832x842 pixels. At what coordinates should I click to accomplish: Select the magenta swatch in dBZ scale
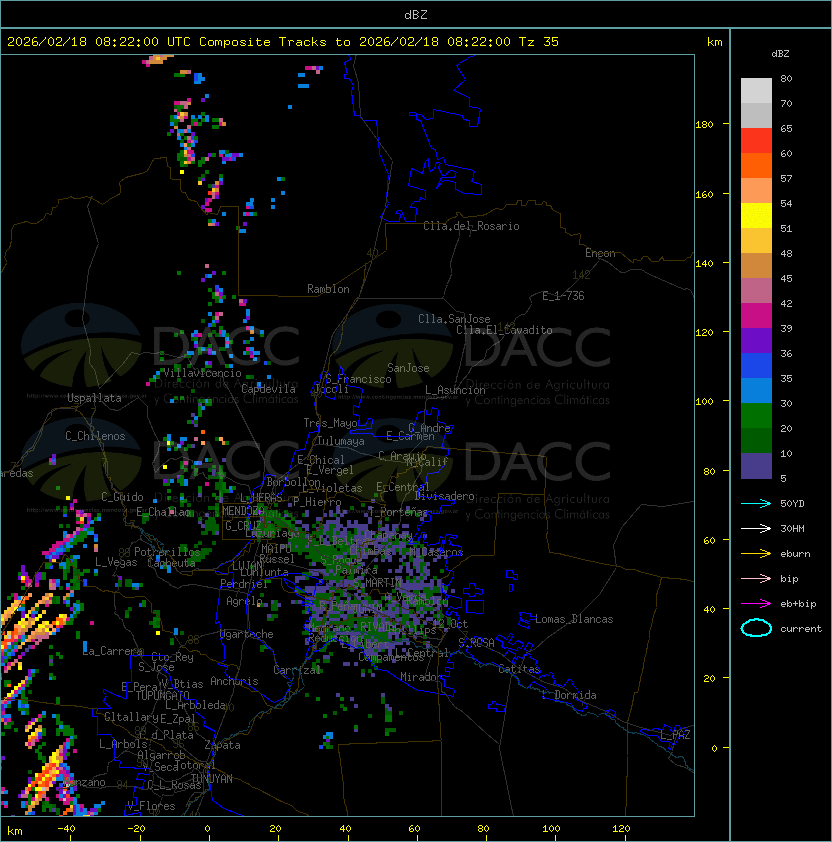click(756, 316)
